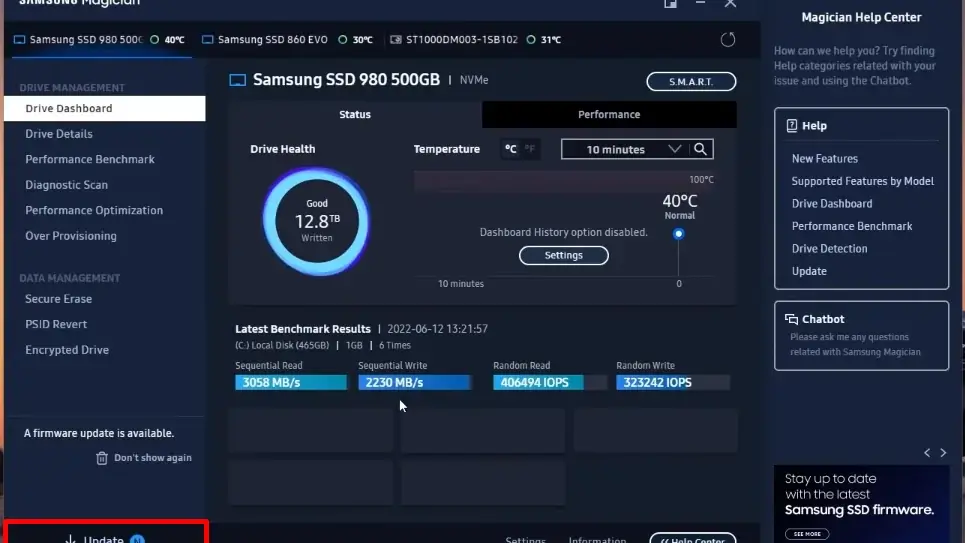
Task: Open Supported Features by Model help topic
Action: click(x=863, y=181)
